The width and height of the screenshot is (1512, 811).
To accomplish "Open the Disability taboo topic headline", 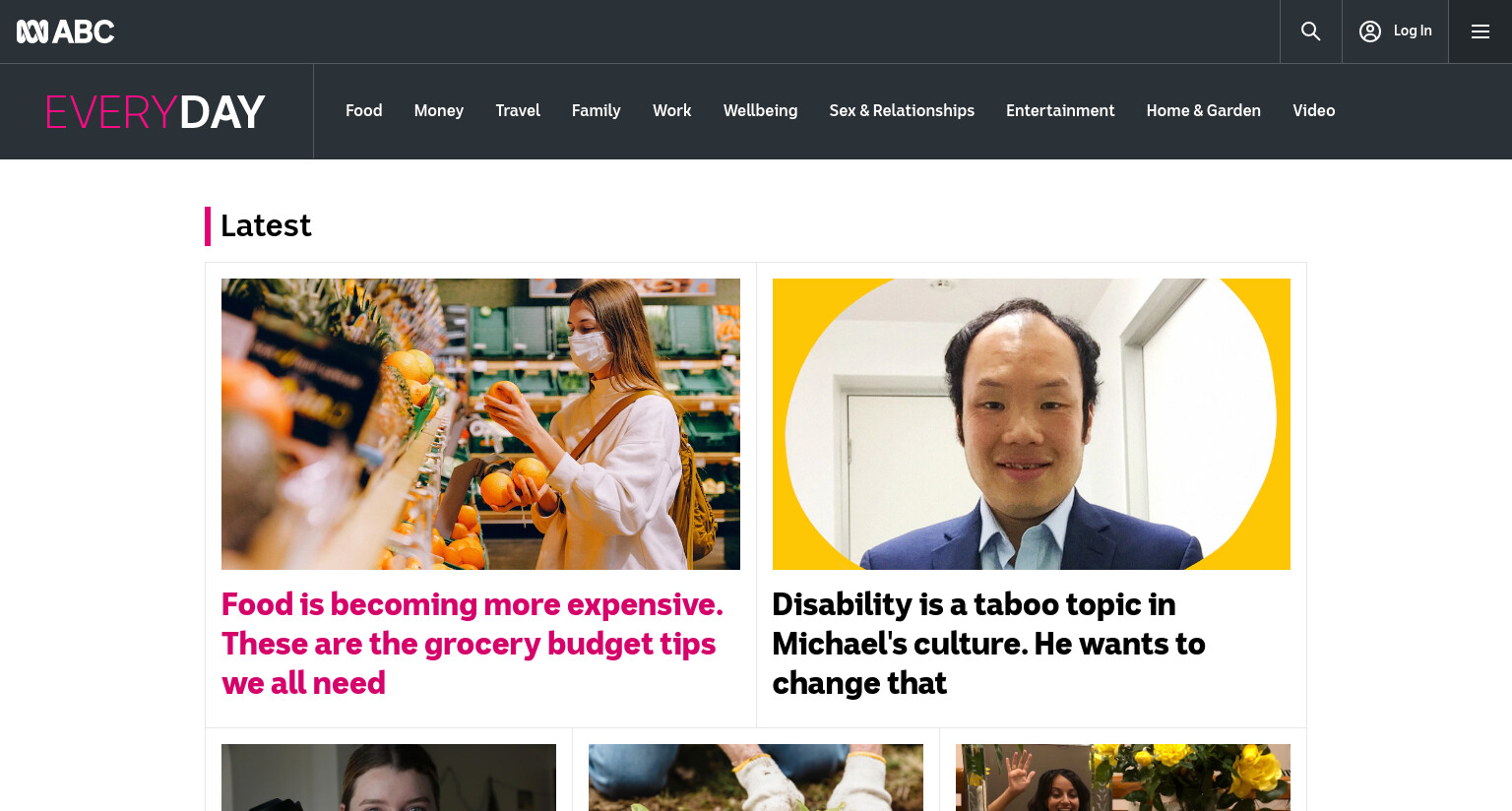I will click(x=988, y=644).
